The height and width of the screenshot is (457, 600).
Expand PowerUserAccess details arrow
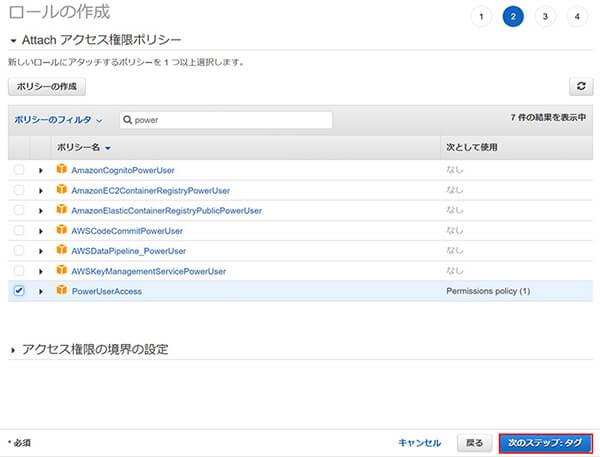coord(41,292)
